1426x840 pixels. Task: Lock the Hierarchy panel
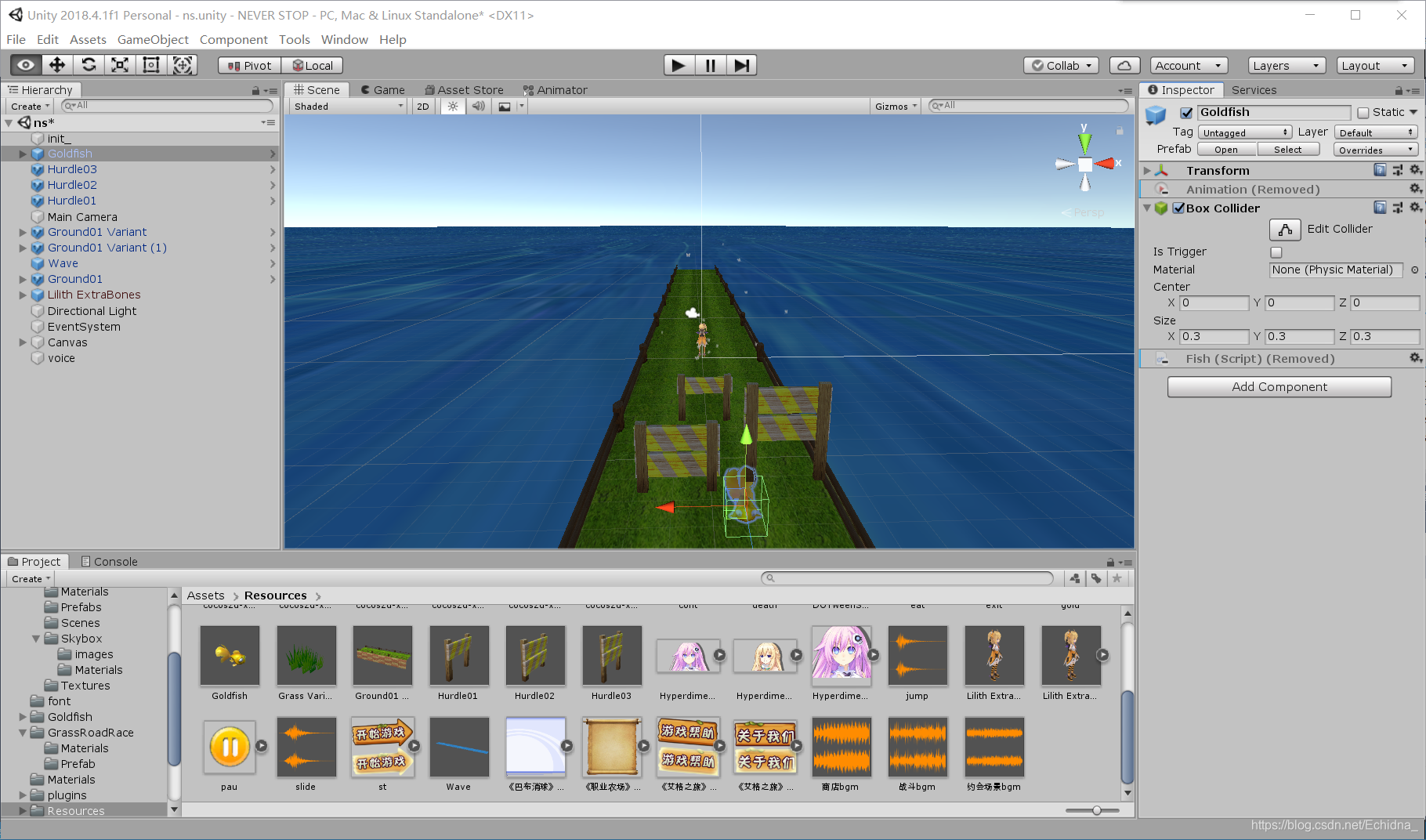[x=255, y=91]
